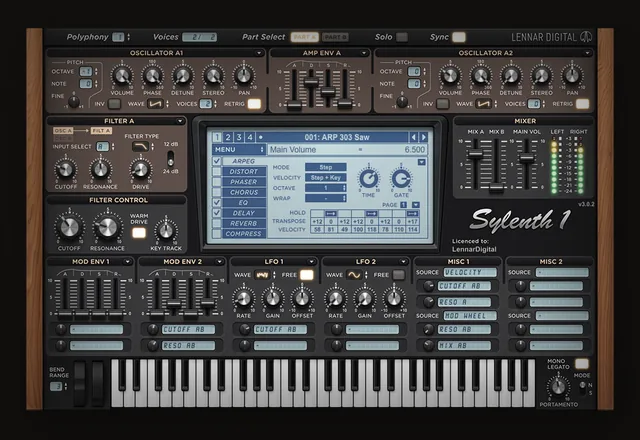Click the Polyphony value field
This screenshot has width=640, height=440.
point(118,37)
